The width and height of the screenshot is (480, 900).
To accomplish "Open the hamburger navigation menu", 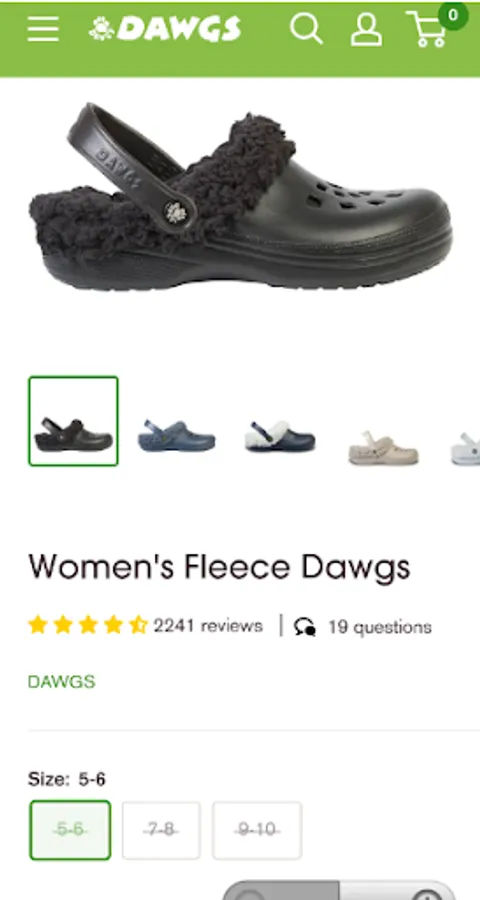I will pos(43,28).
